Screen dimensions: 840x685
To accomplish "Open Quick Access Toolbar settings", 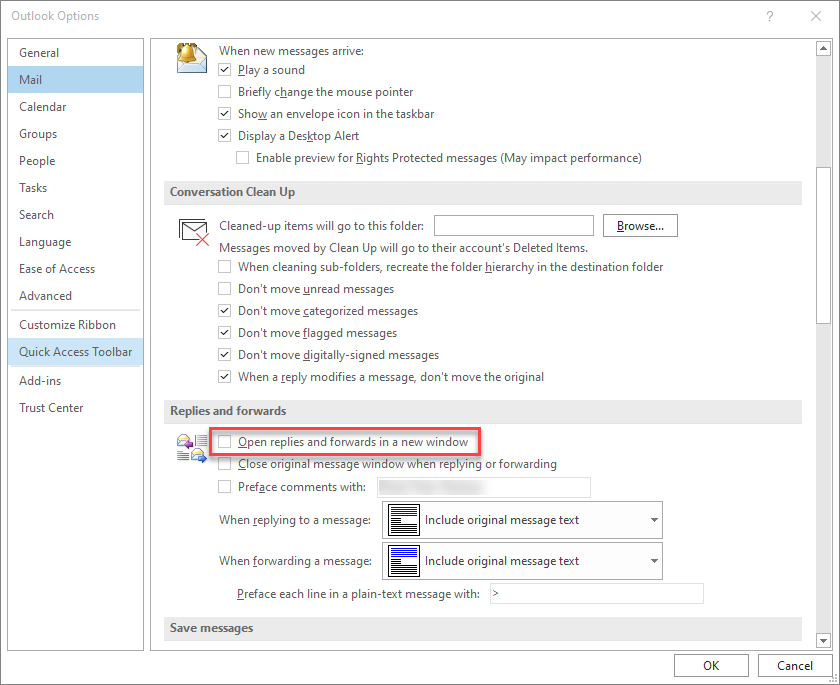I will [76, 352].
